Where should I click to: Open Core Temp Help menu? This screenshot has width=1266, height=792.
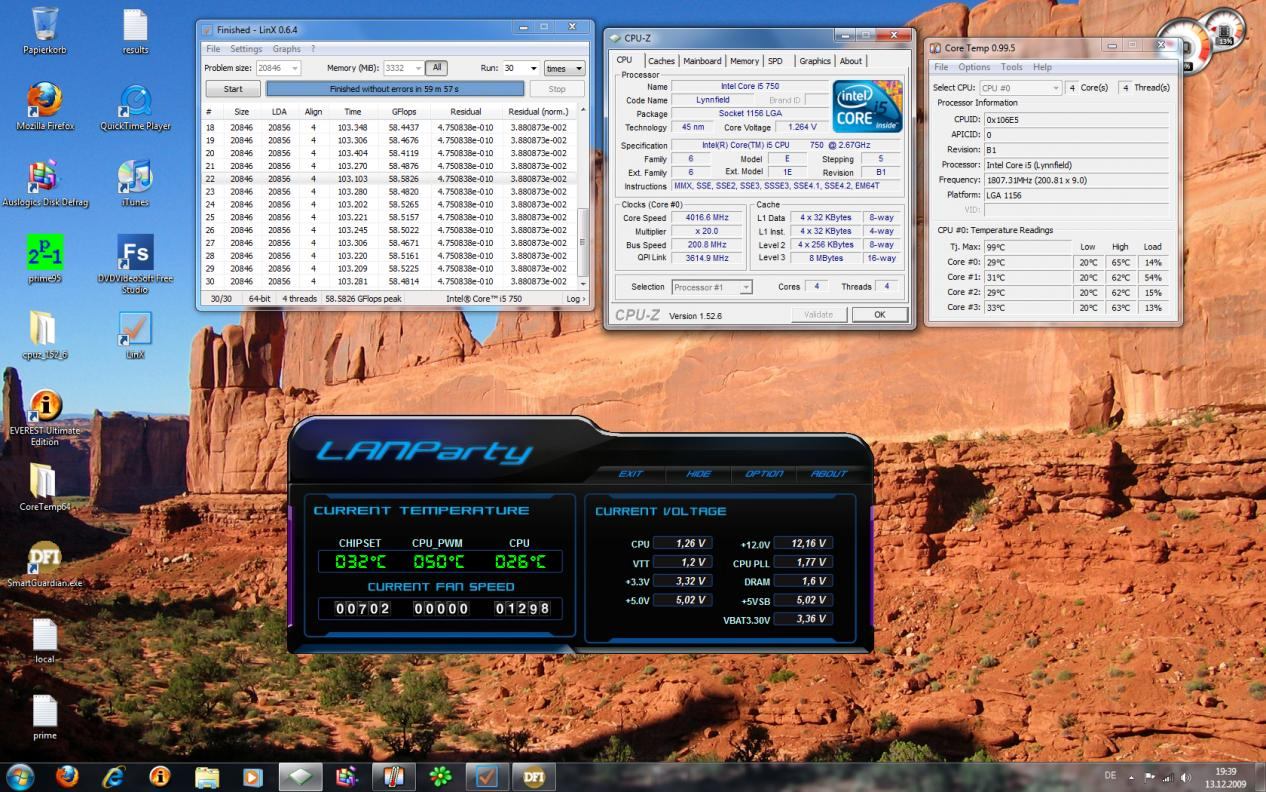tap(1042, 67)
